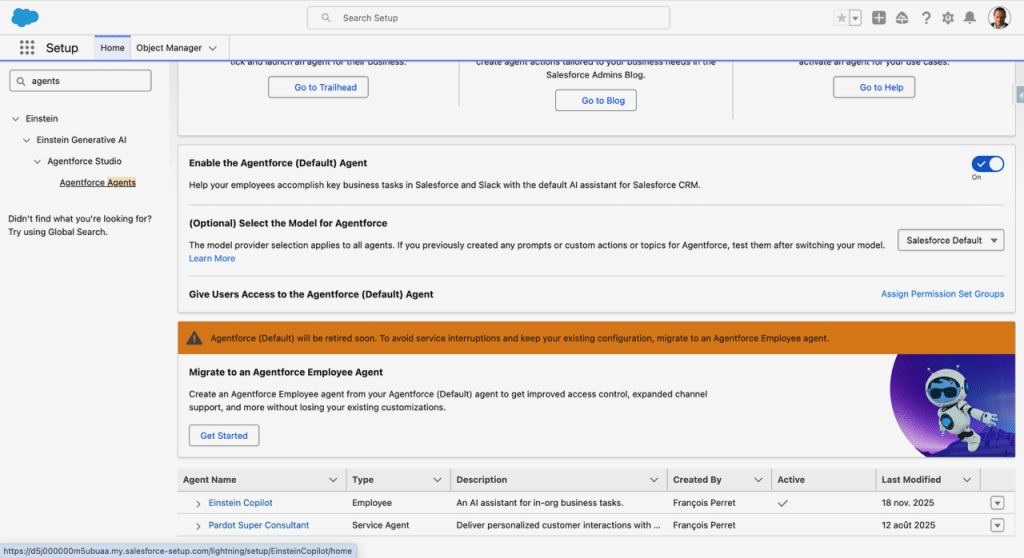Click the Search Setup input field
Image resolution: width=1024 pixels, height=558 pixels.
point(488,18)
